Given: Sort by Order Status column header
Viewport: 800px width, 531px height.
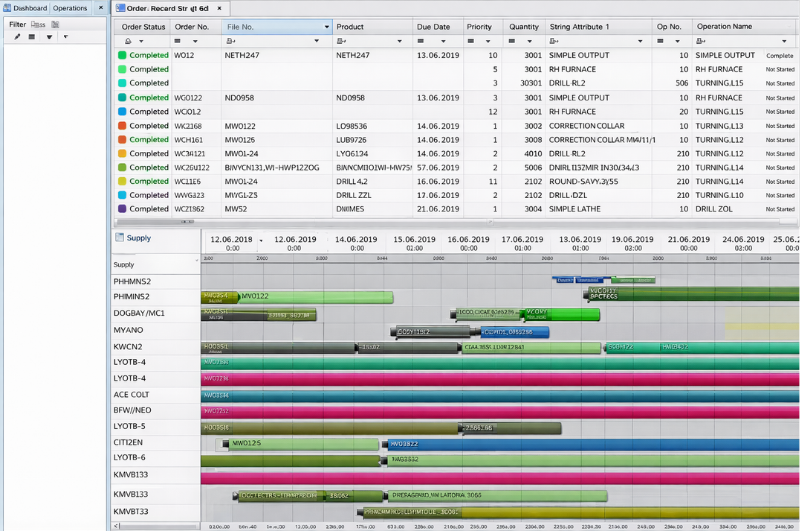Looking at the screenshot, I should (x=143, y=27).
